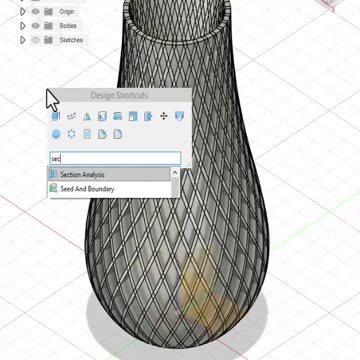Show the hidden Sketches folder via eye
This screenshot has height=360, width=360.
[x=36, y=40]
